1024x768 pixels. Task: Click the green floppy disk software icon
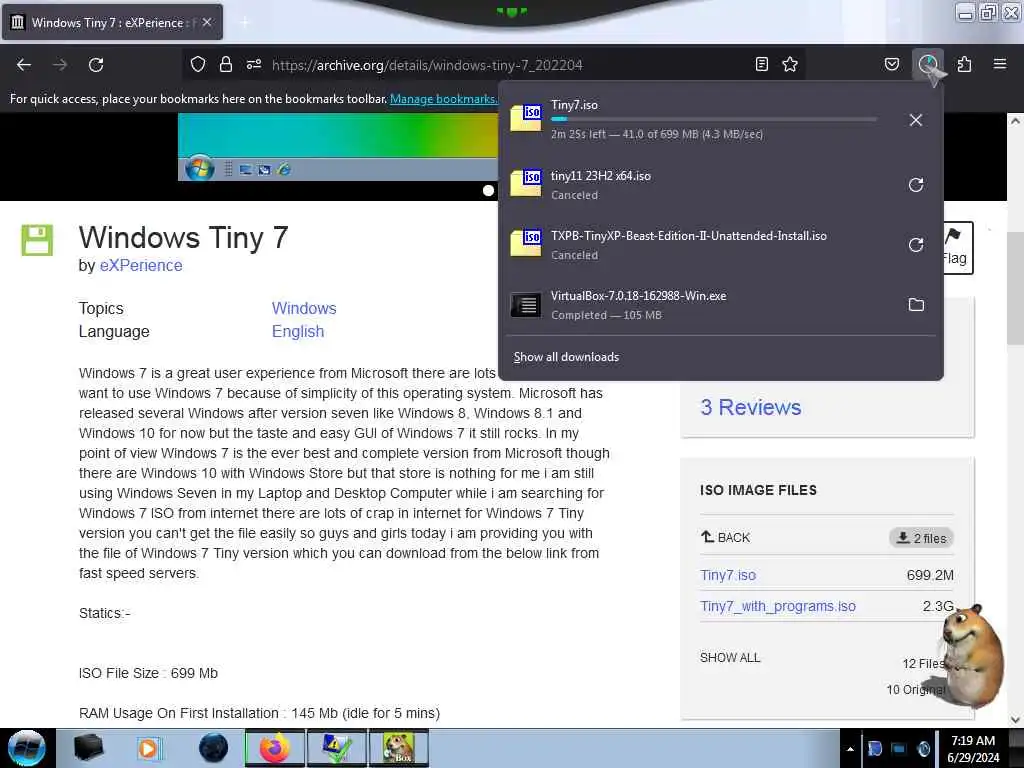[37, 240]
